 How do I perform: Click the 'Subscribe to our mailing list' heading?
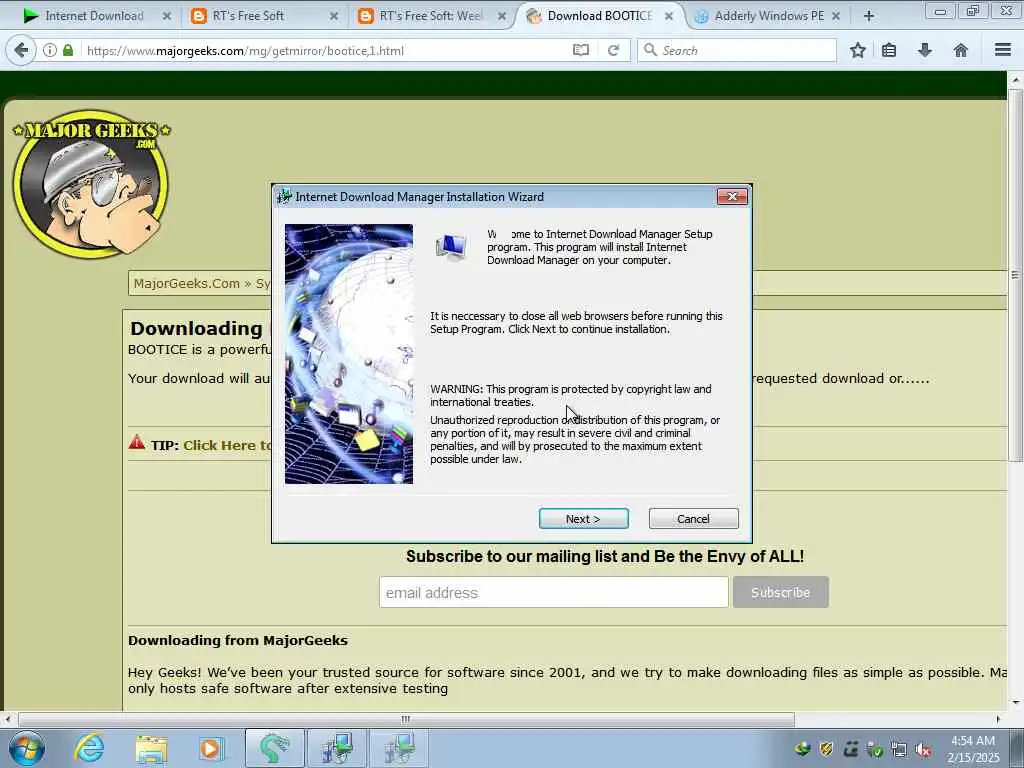coord(605,556)
